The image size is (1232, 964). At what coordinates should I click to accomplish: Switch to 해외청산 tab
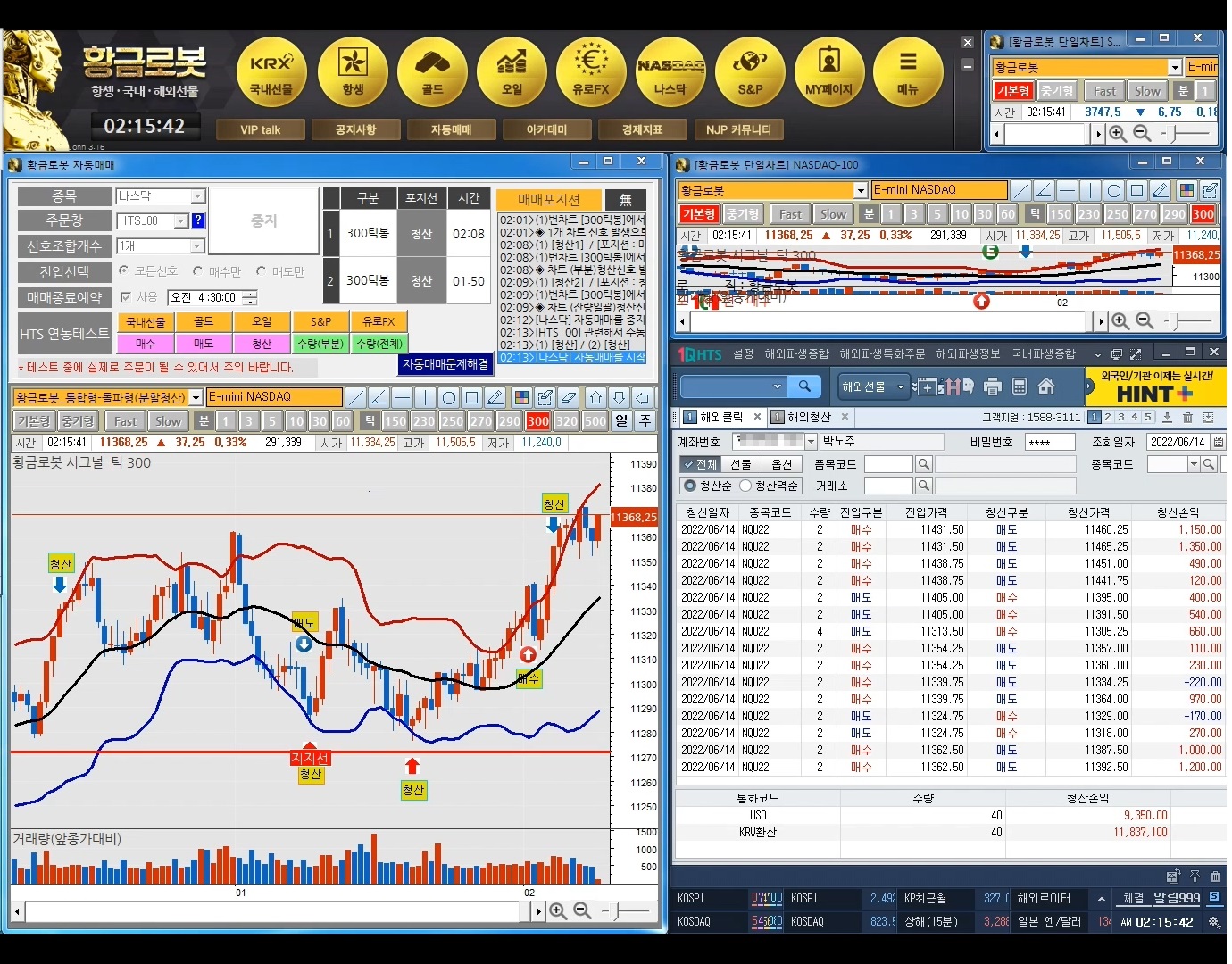(809, 417)
